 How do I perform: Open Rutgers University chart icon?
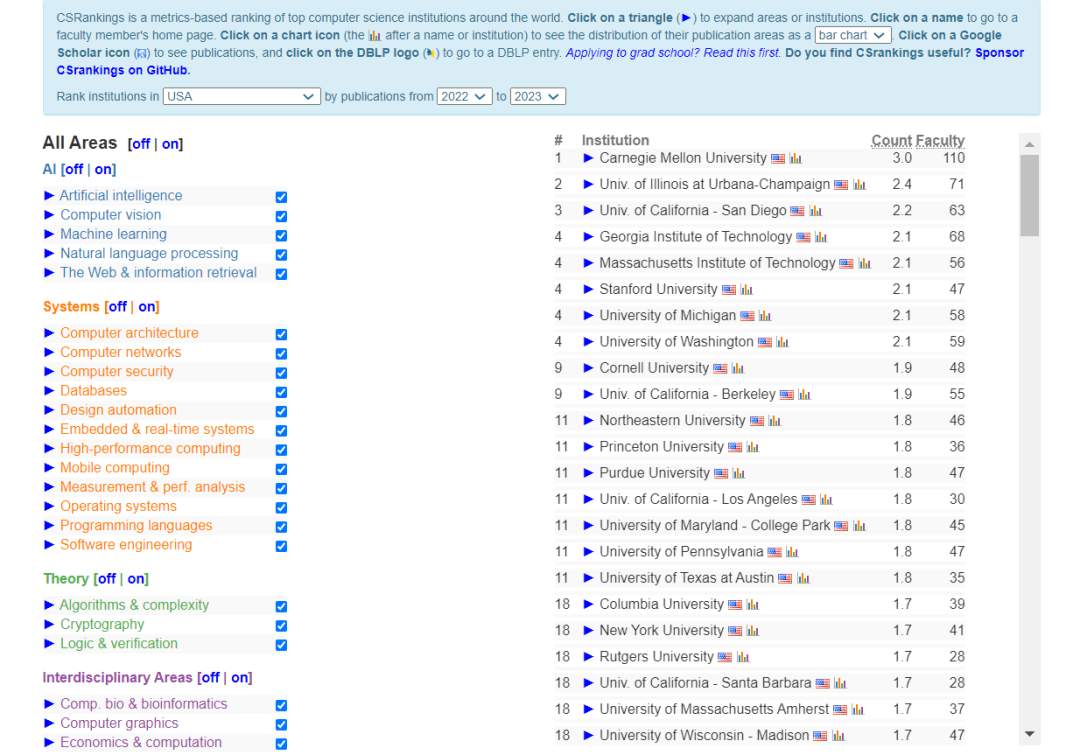click(742, 657)
